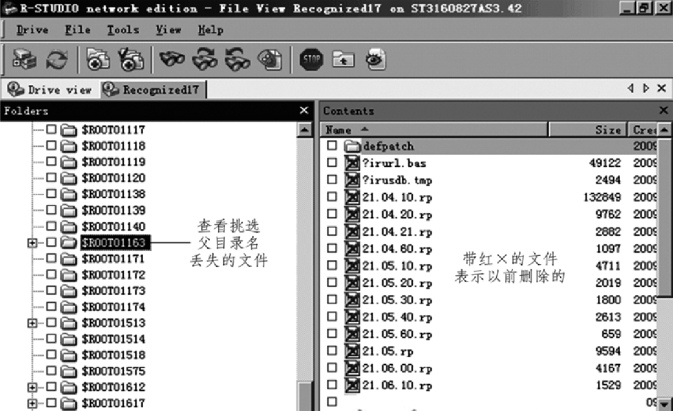Image resolution: width=673 pixels, height=411 pixels.
Task: Click size value 49122
Action: [605, 163]
